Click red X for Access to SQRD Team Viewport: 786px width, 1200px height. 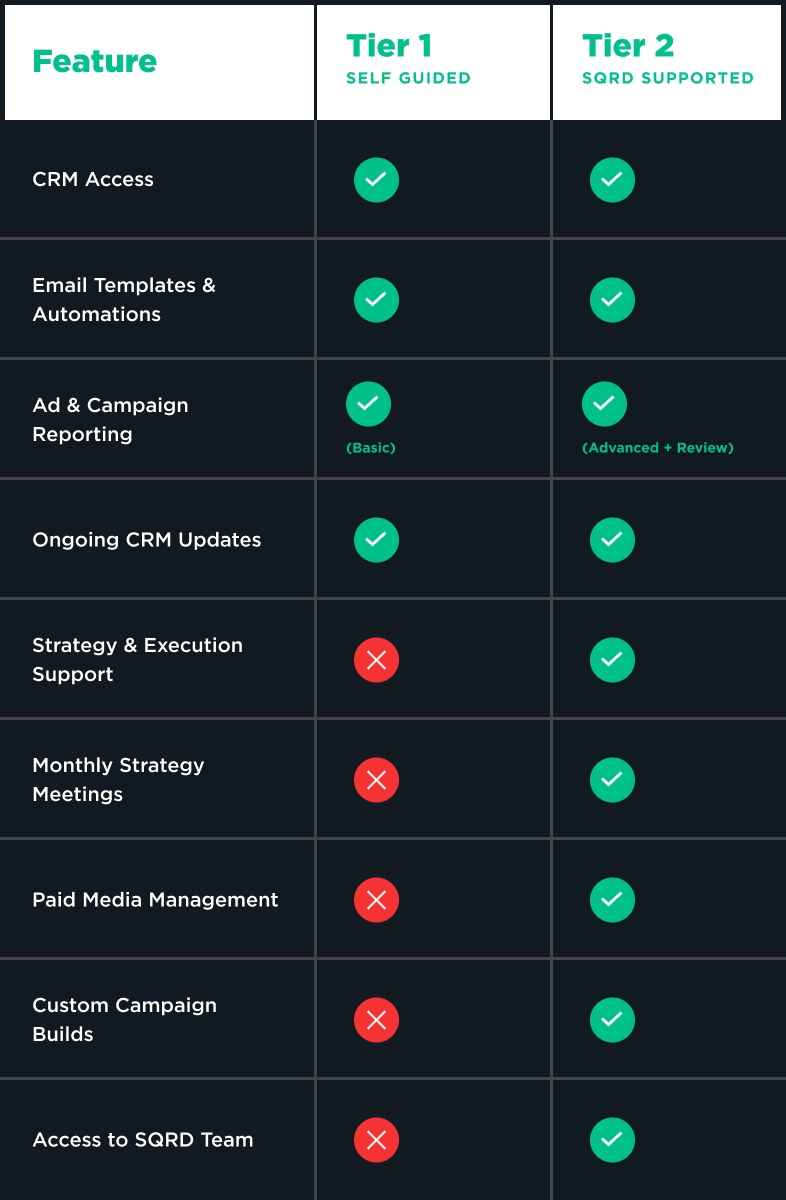pos(376,1140)
